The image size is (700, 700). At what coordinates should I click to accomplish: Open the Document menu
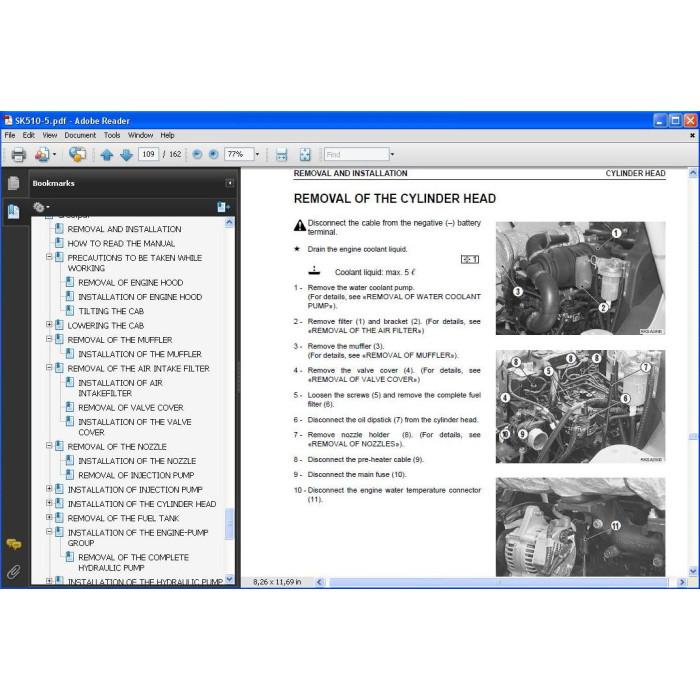coord(80,135)
